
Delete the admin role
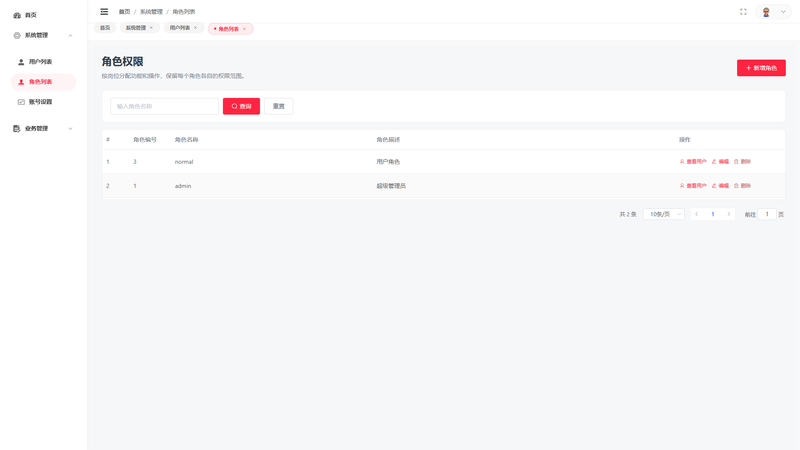click(x=742, y=186)
